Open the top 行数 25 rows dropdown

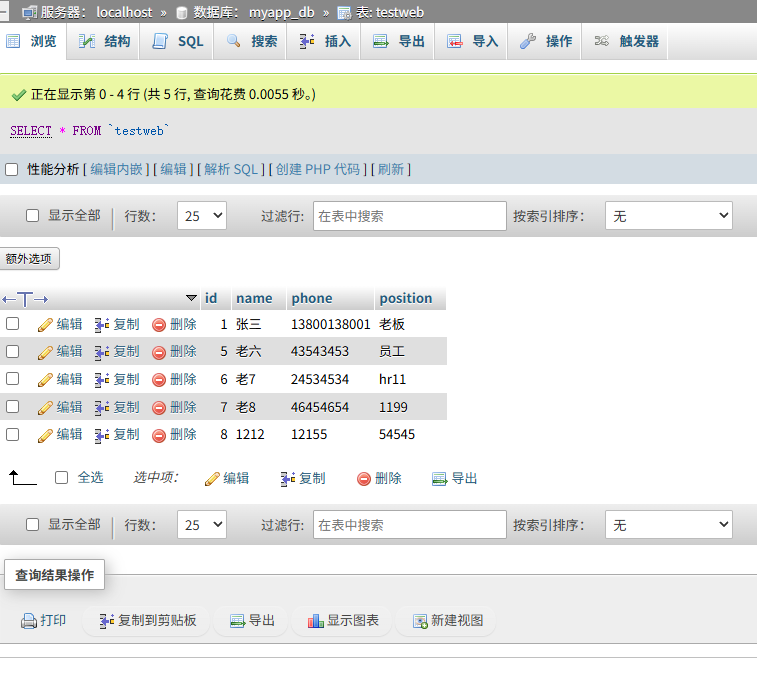coord(202,216)
